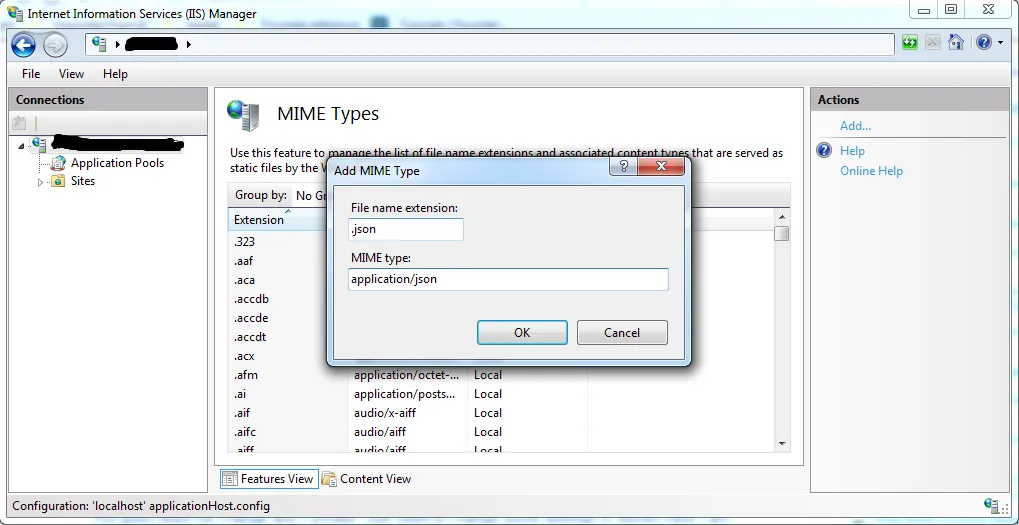
Task: Select Sites in Connections tree
Action: (x=83, y=181)
